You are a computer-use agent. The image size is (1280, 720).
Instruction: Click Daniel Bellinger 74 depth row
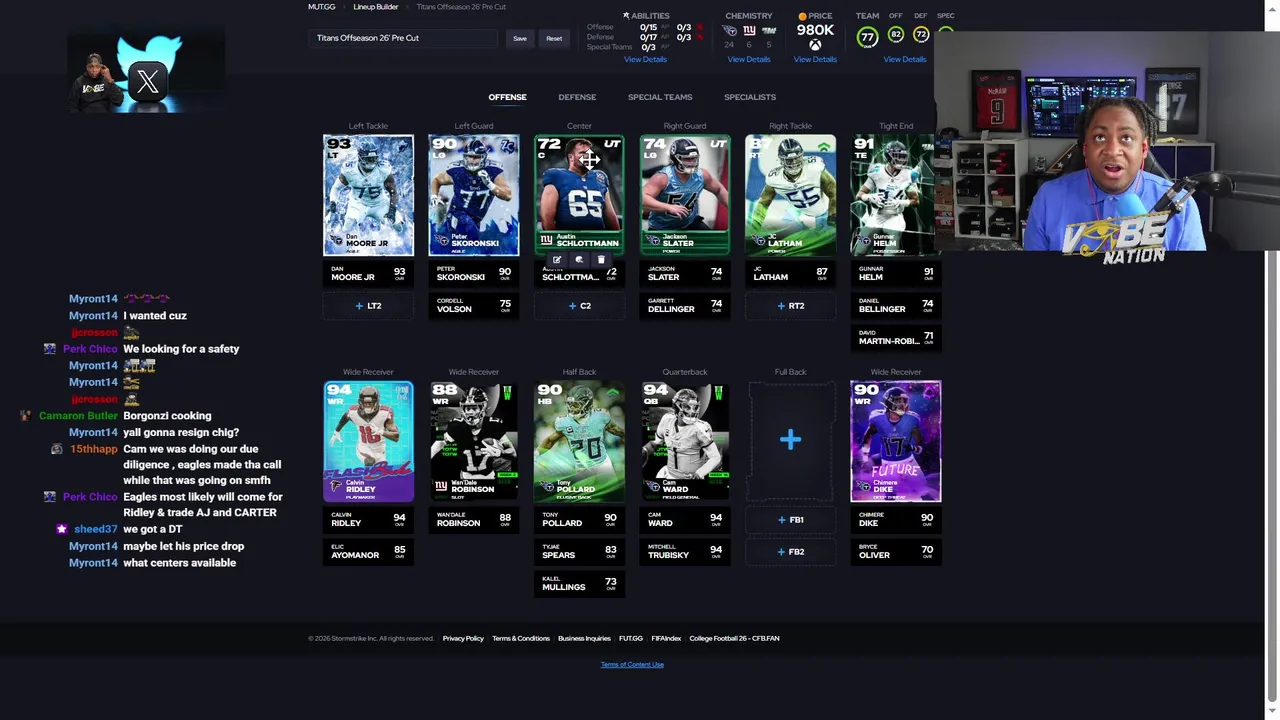(x=896, y=306)
